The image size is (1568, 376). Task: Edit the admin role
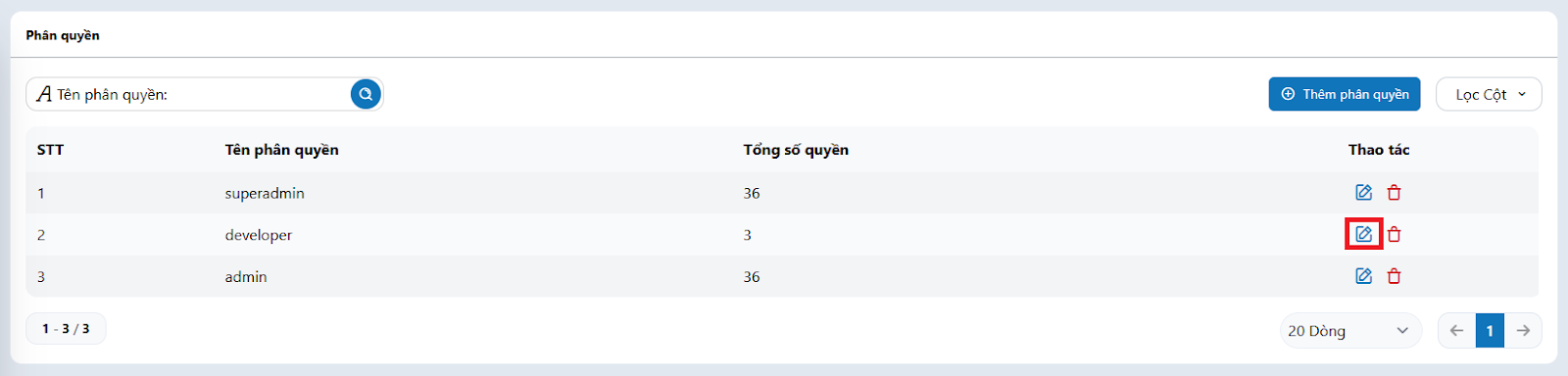coord(1363,276)
